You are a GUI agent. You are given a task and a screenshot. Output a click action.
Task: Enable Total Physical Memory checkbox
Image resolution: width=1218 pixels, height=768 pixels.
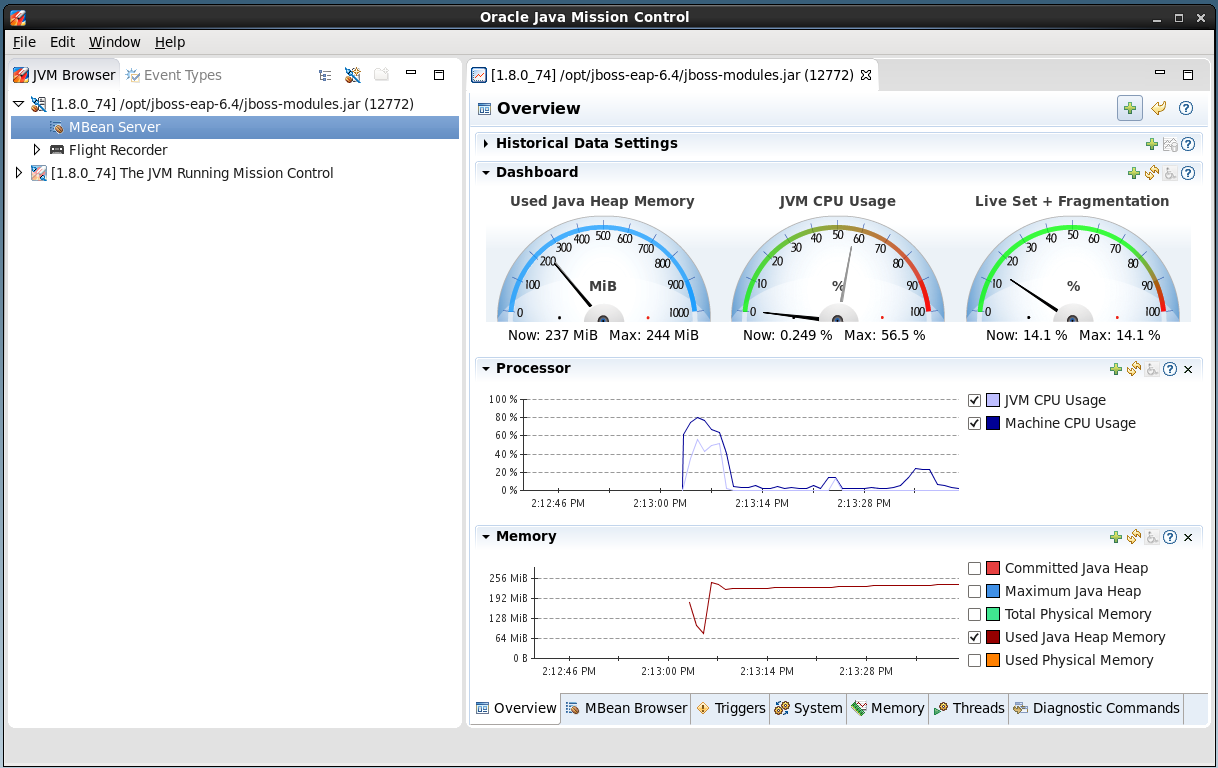[975, 614]
